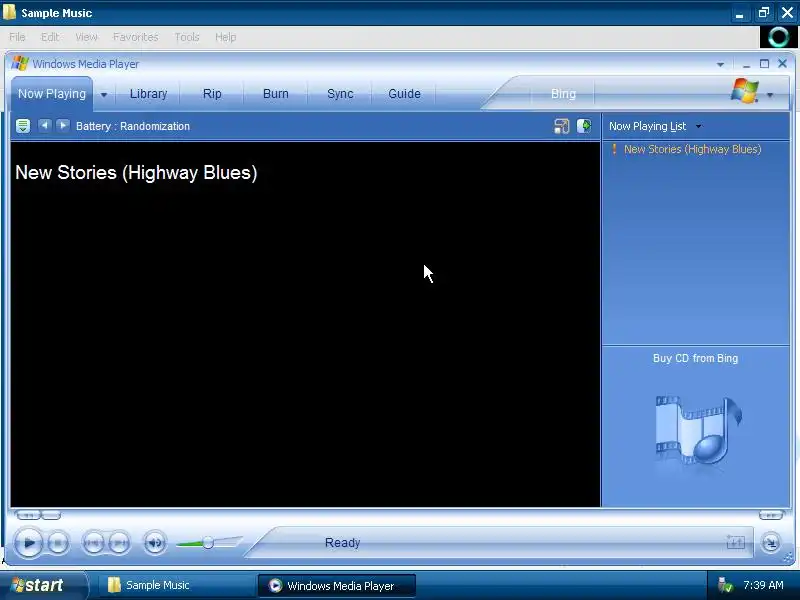Click the view full screen icon

[561, 126]
